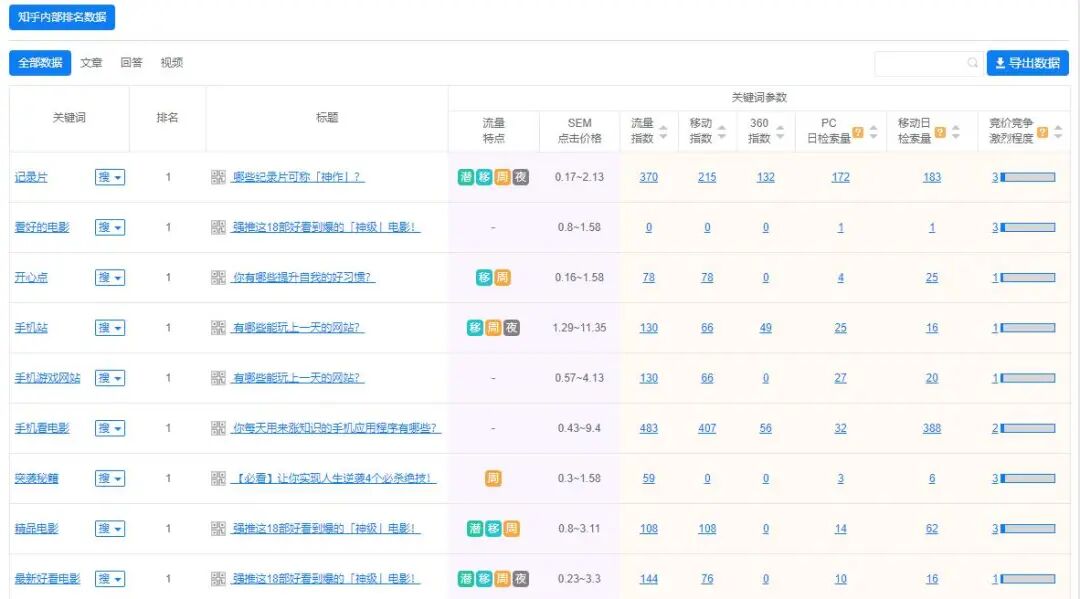Click help icon beside PC日检索量 header

pyautogui.click(x=858, y=132)
